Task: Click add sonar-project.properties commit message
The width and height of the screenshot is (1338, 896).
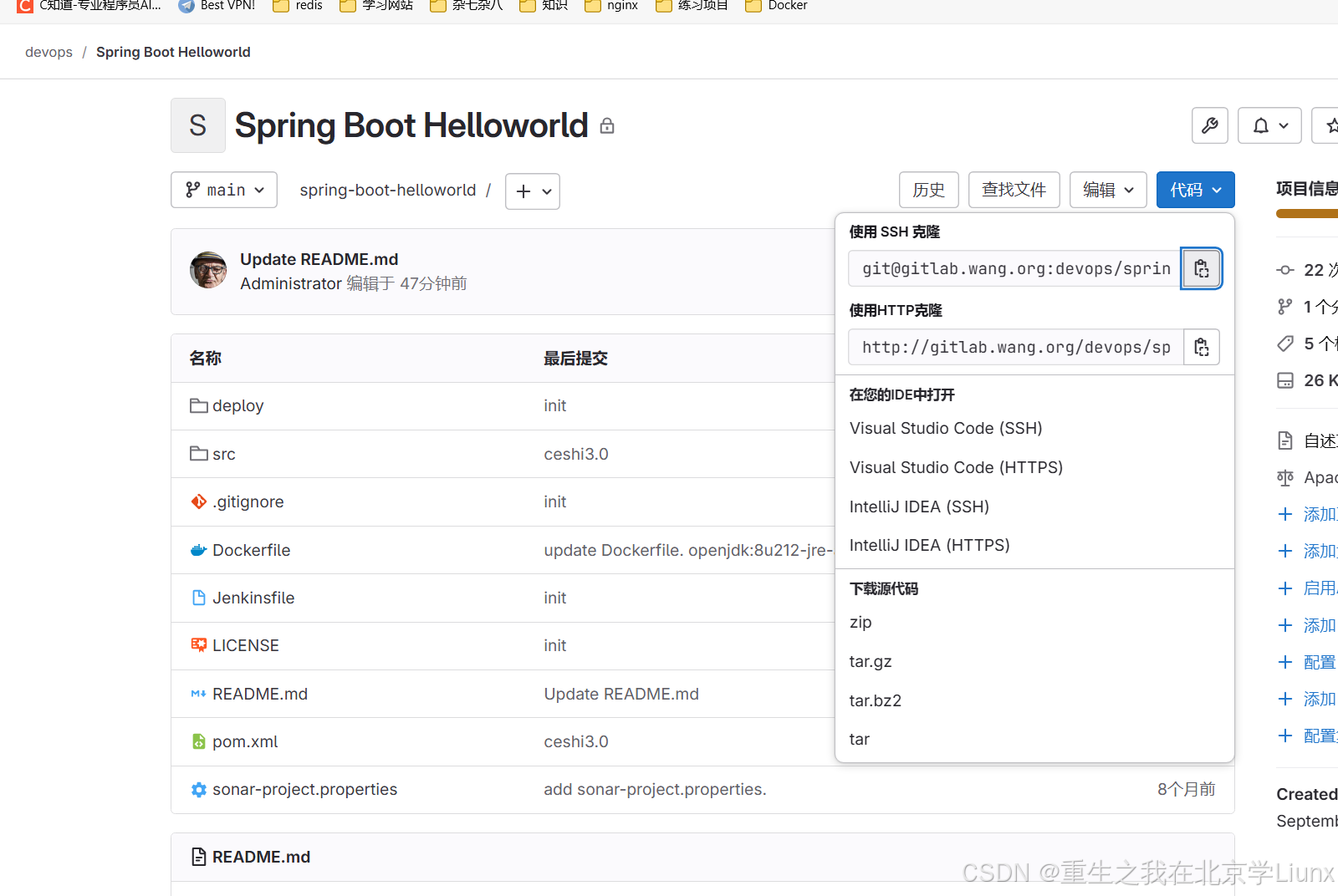Action: 655,789
